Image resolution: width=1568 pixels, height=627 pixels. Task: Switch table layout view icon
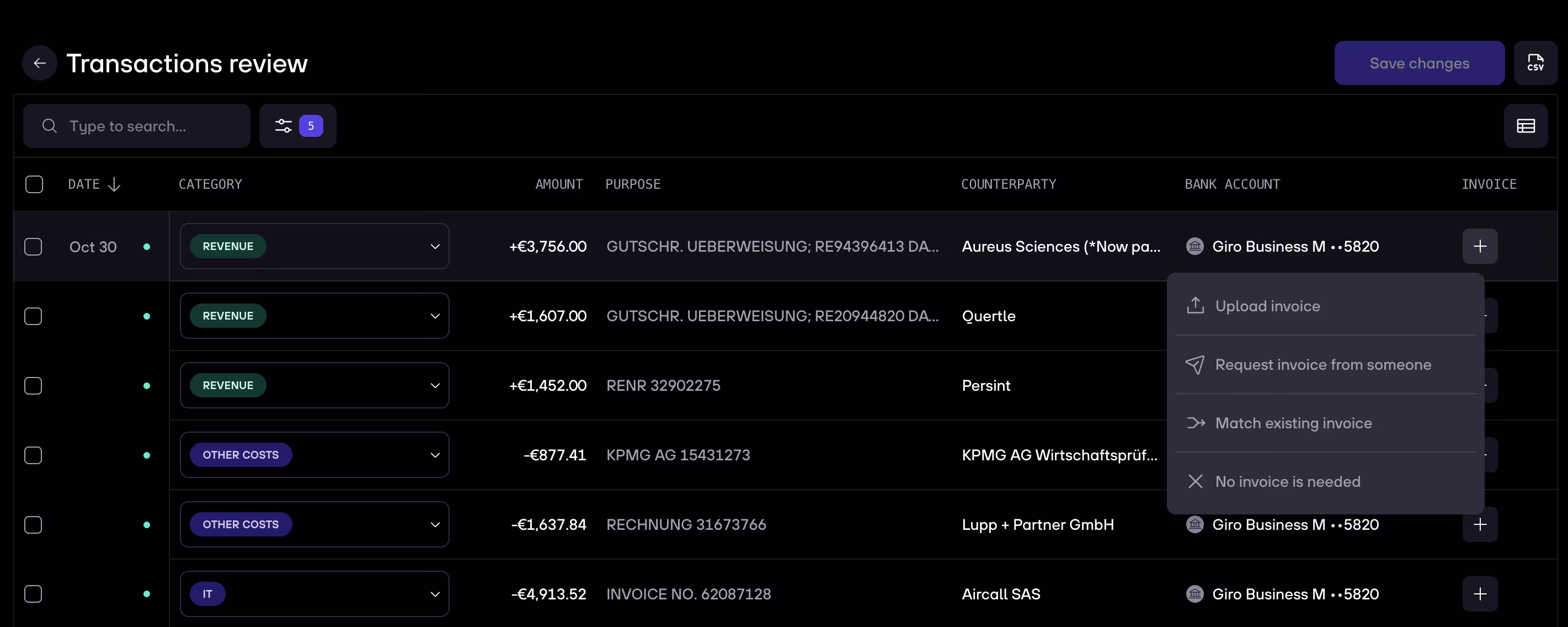coord(1525,126)
